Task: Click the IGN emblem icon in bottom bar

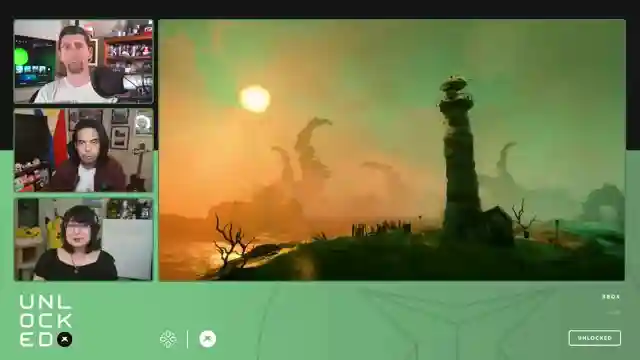Action: pyautogui.click(x=168, y=339)
